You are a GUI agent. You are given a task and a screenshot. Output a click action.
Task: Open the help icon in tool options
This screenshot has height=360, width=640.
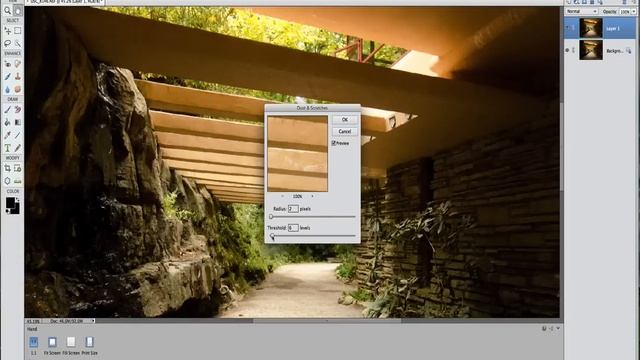click(544, 329)
